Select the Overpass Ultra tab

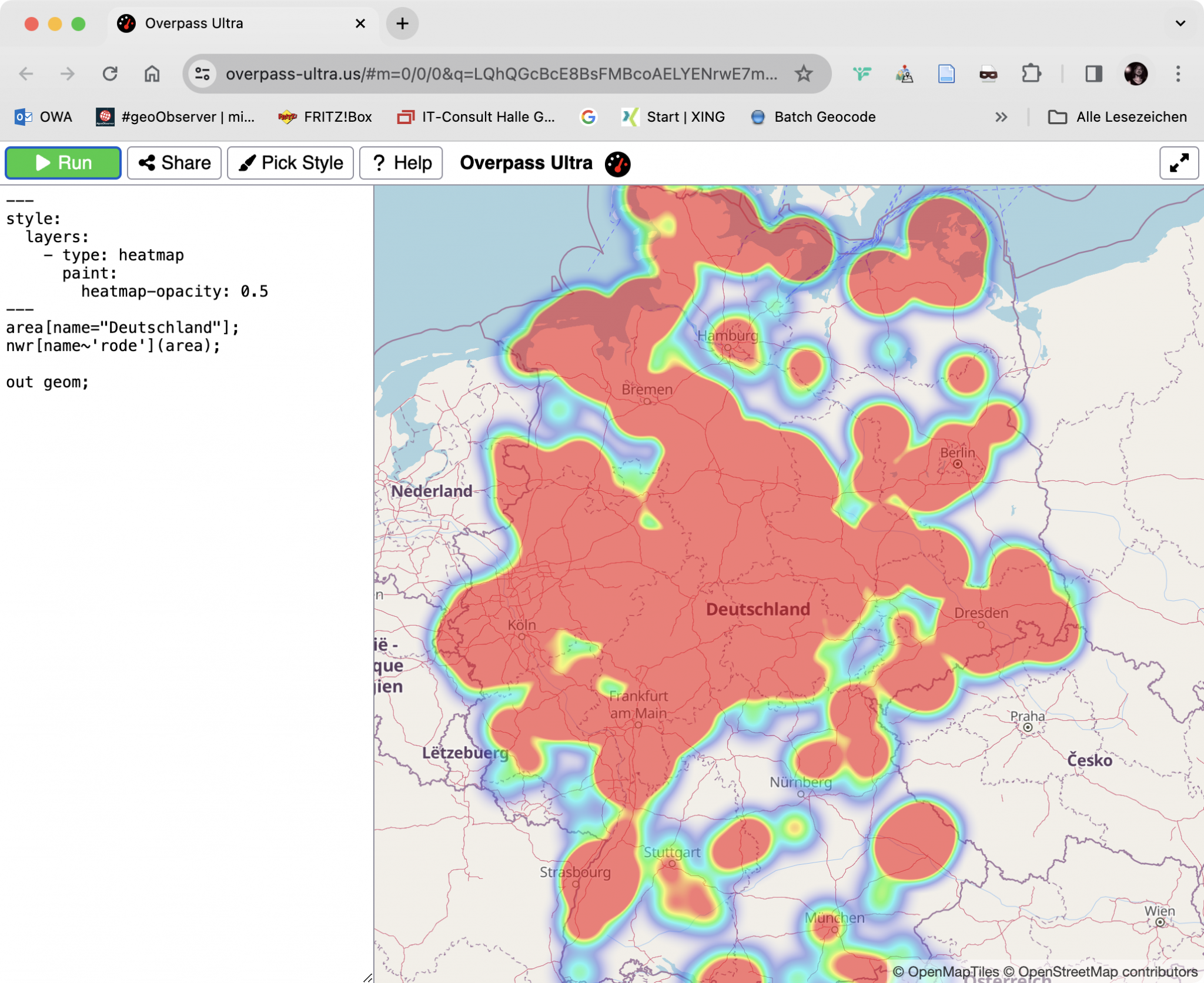[x=242, y=24]
